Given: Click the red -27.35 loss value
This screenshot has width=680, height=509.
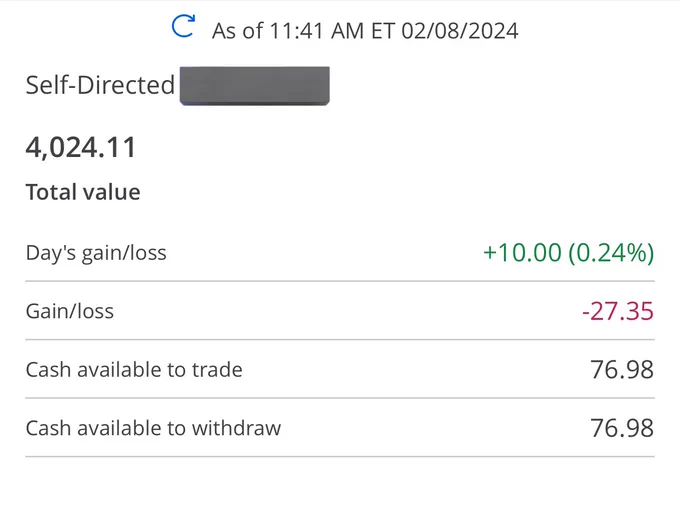Looking at the screenshot, I should click(x=618, y=311).
